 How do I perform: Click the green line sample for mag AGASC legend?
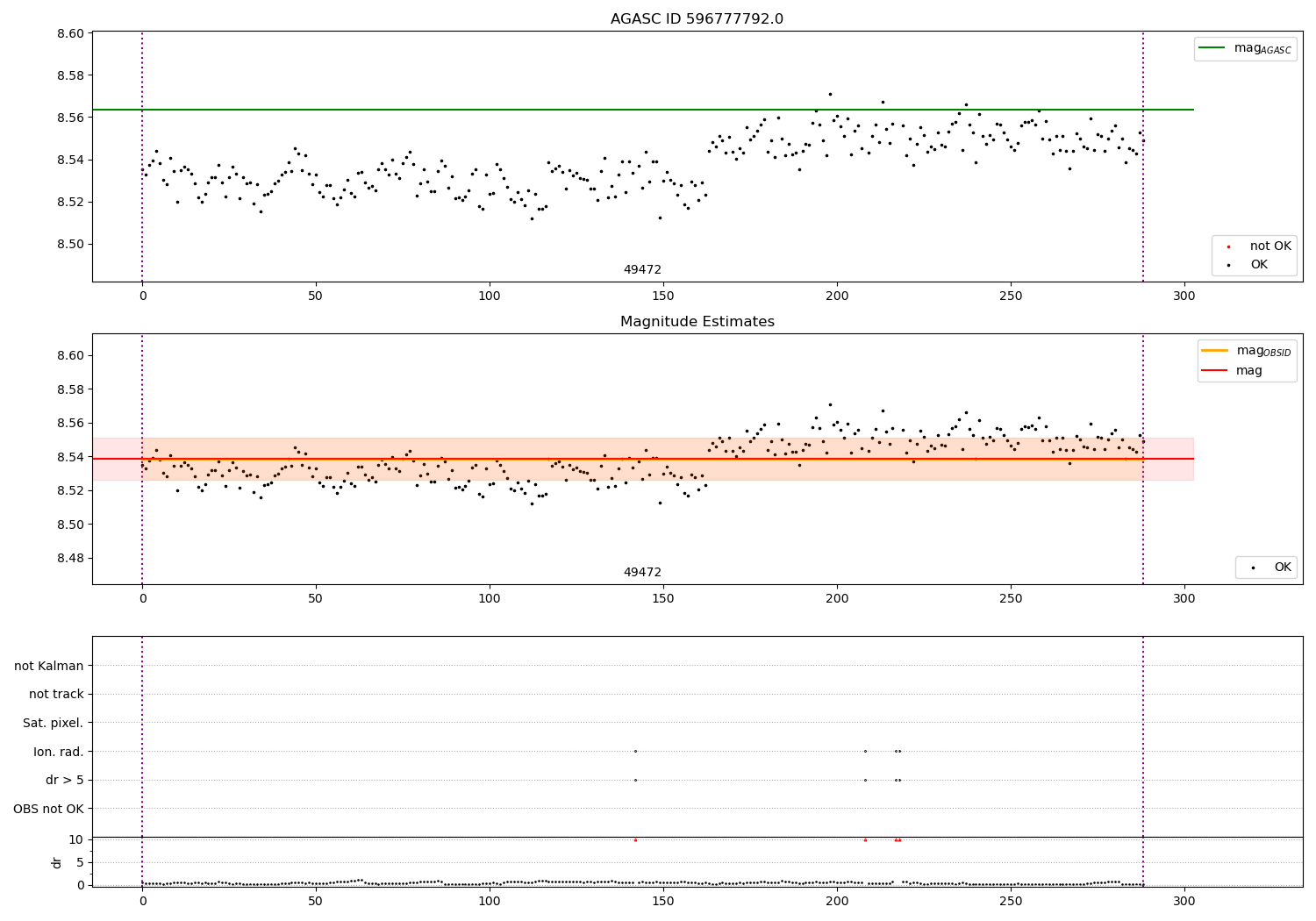[x=1212, y=48]
